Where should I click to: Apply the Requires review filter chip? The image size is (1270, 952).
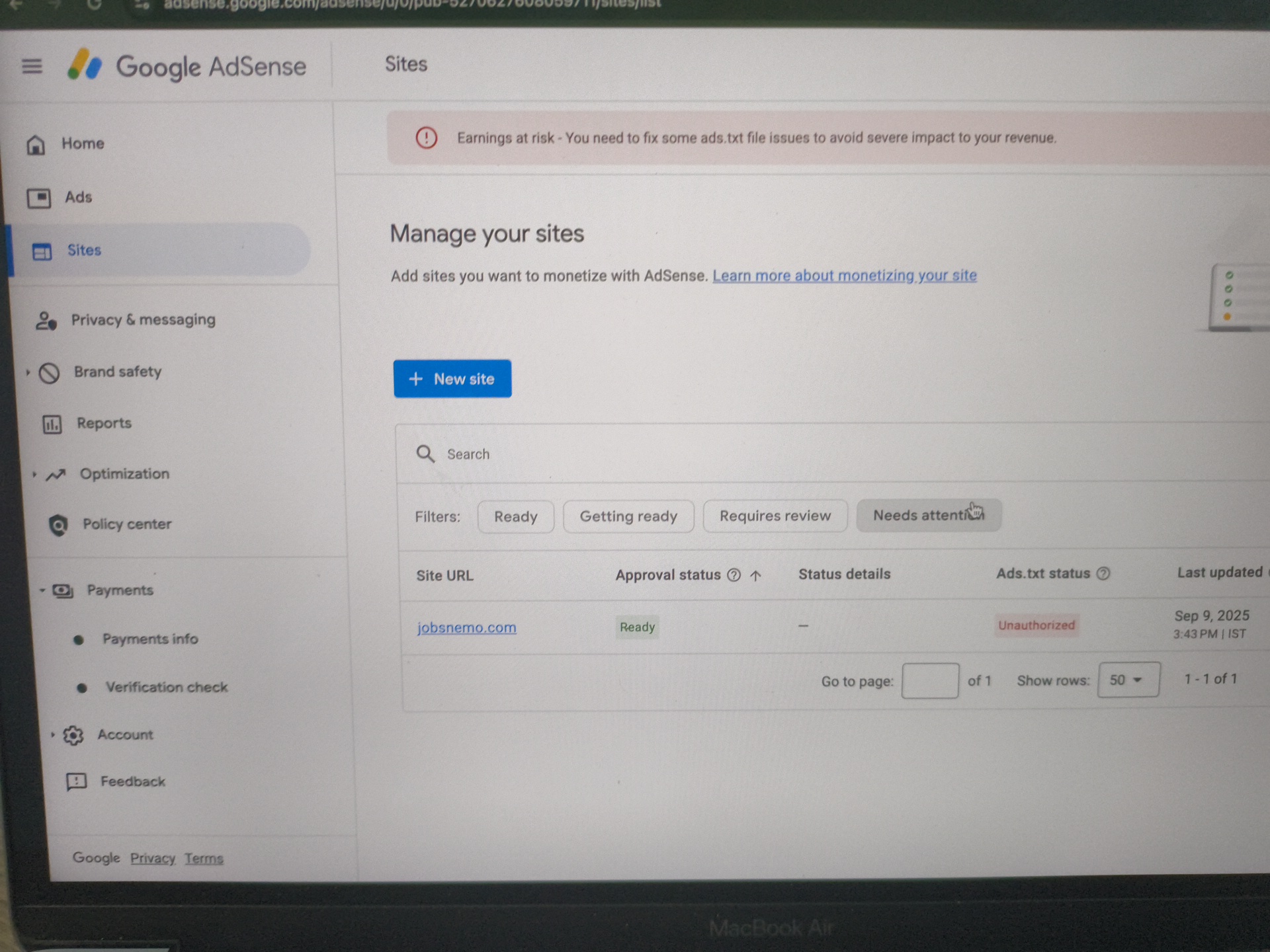click(775, 516)
